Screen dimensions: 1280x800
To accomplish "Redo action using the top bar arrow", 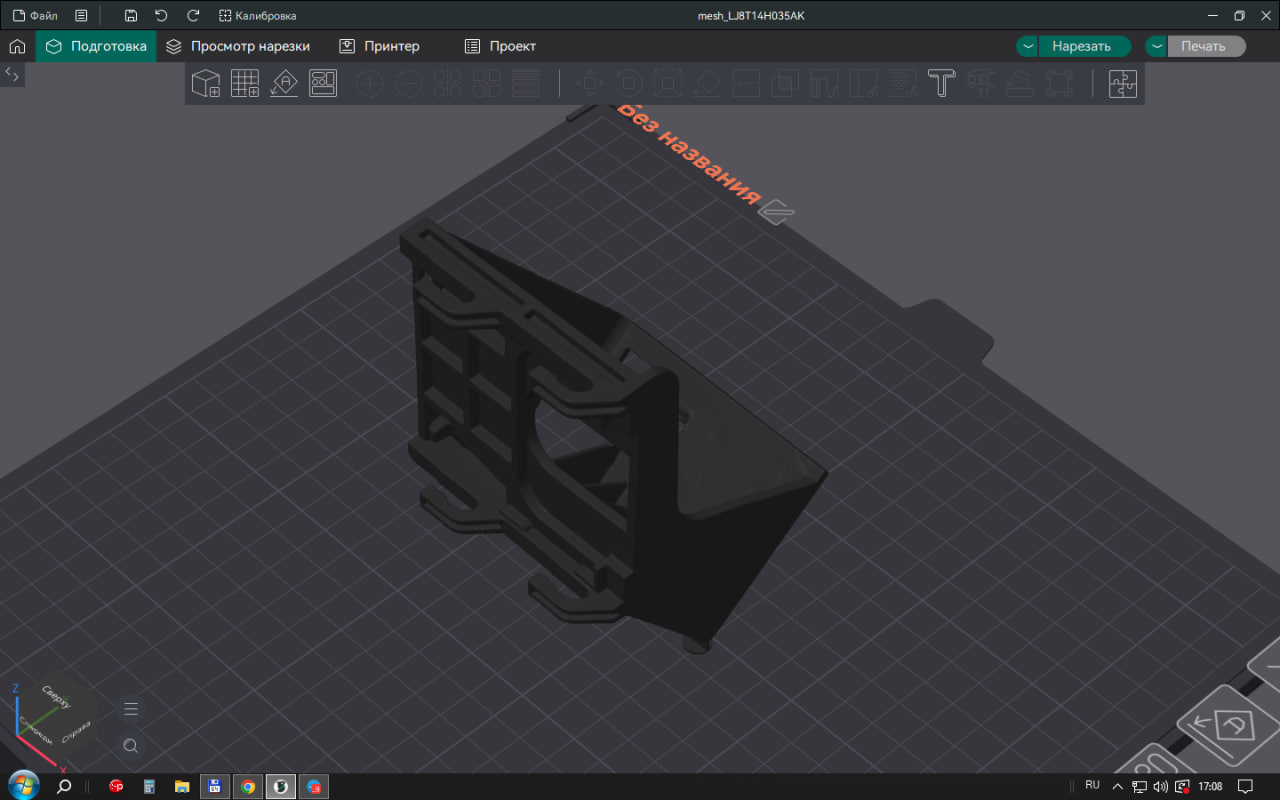I will (194, 16).
